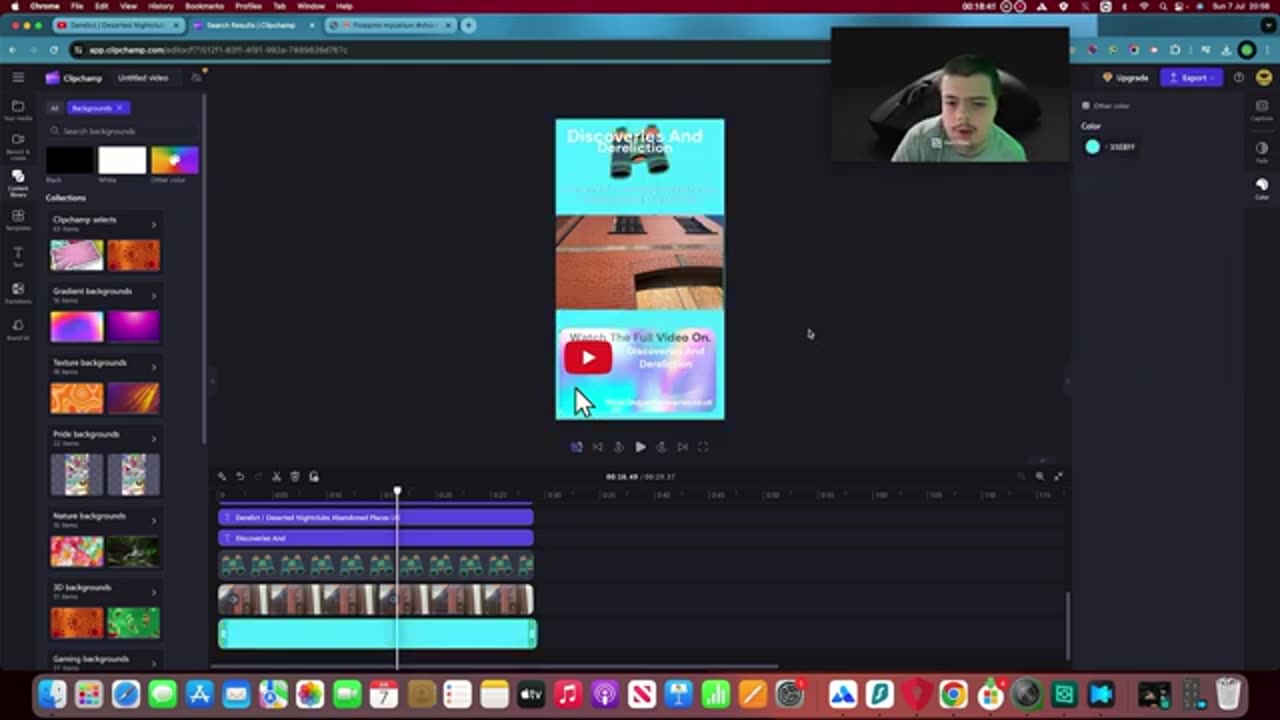Click the Untitled video title field
1280x720 pixels.
point(143,77)
